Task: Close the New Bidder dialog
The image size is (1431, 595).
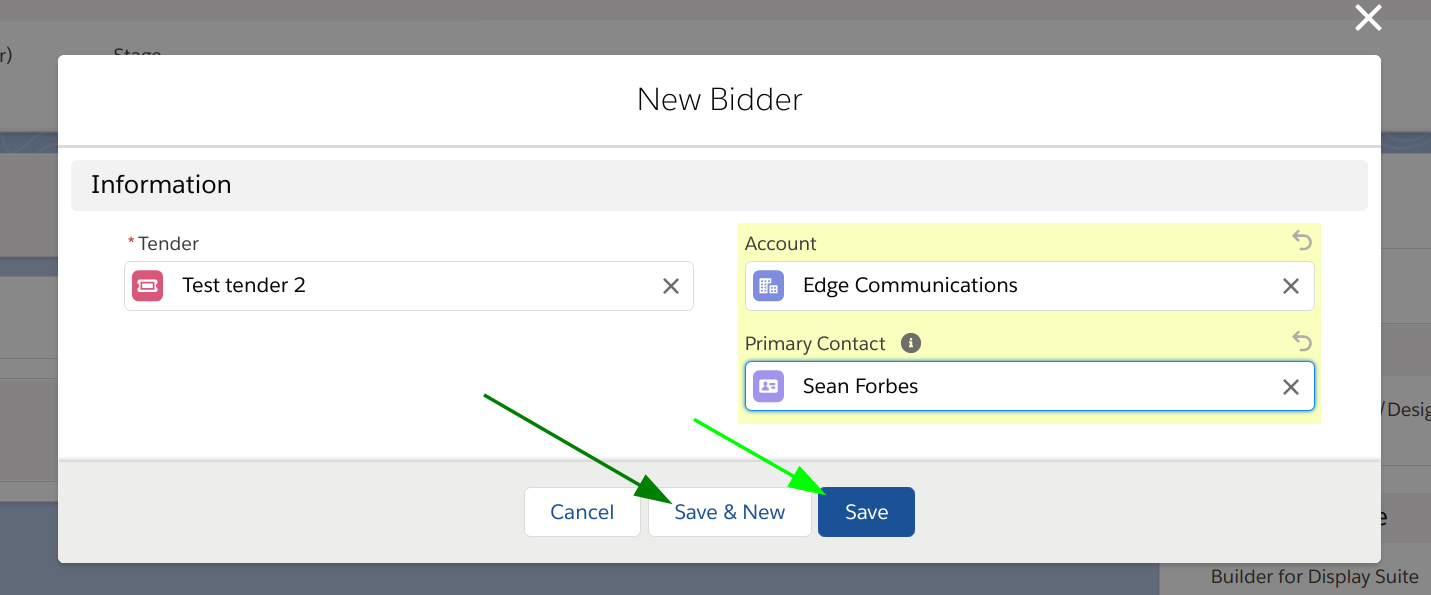Action: tap(1367, 18)
